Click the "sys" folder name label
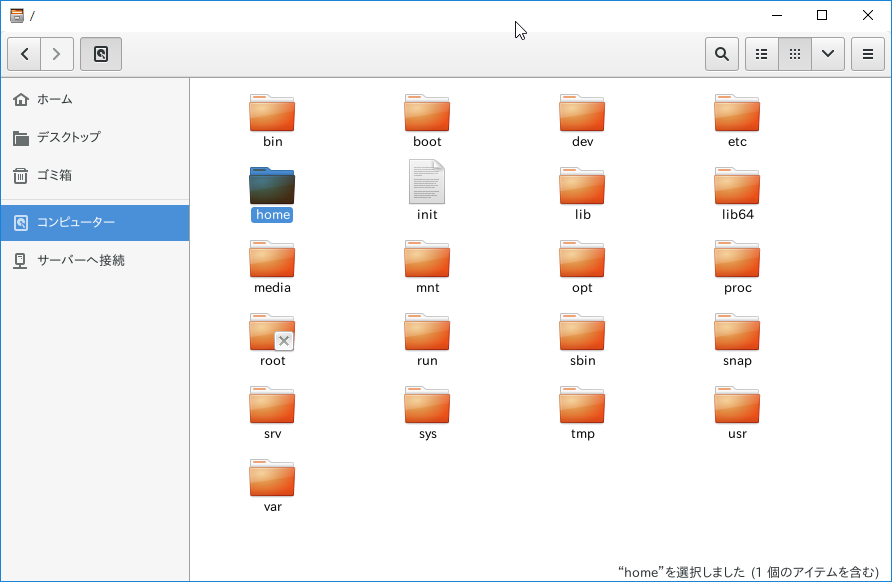Image resolution: width=892 pixels, height=582 pixels. [x=427, y=434]
